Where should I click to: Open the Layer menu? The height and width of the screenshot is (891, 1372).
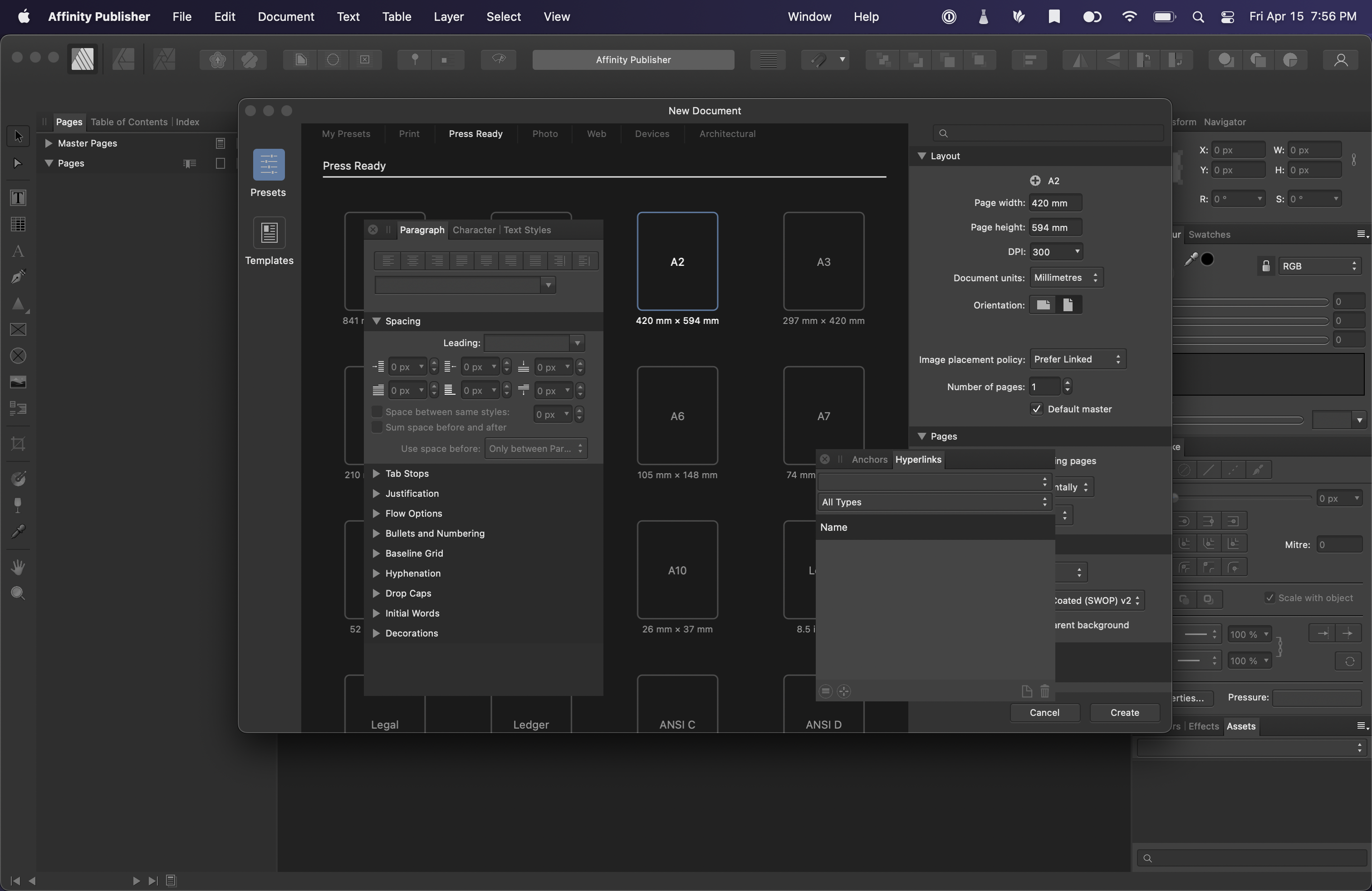(449, 17)
